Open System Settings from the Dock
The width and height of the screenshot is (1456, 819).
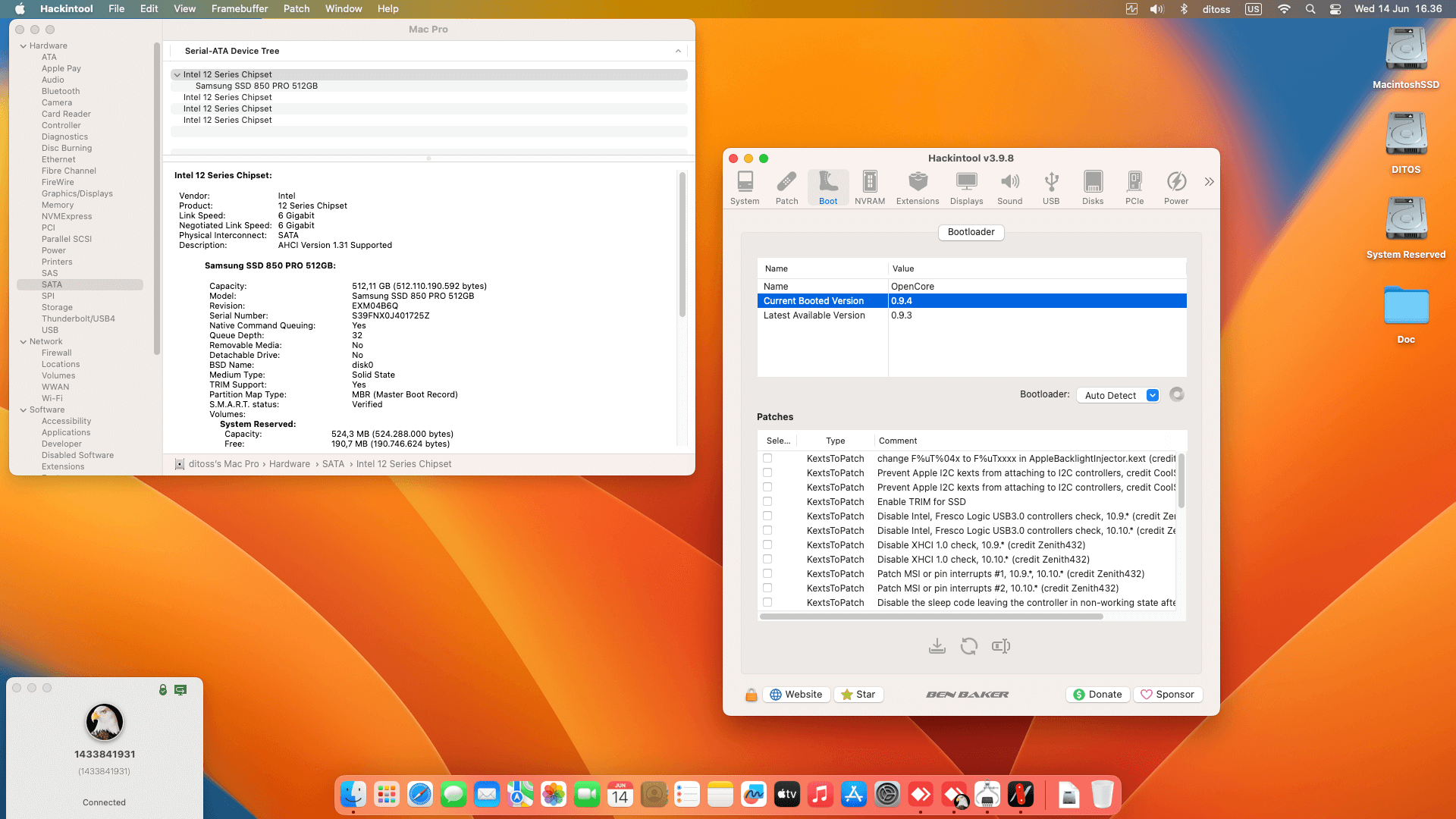[887, 795]
